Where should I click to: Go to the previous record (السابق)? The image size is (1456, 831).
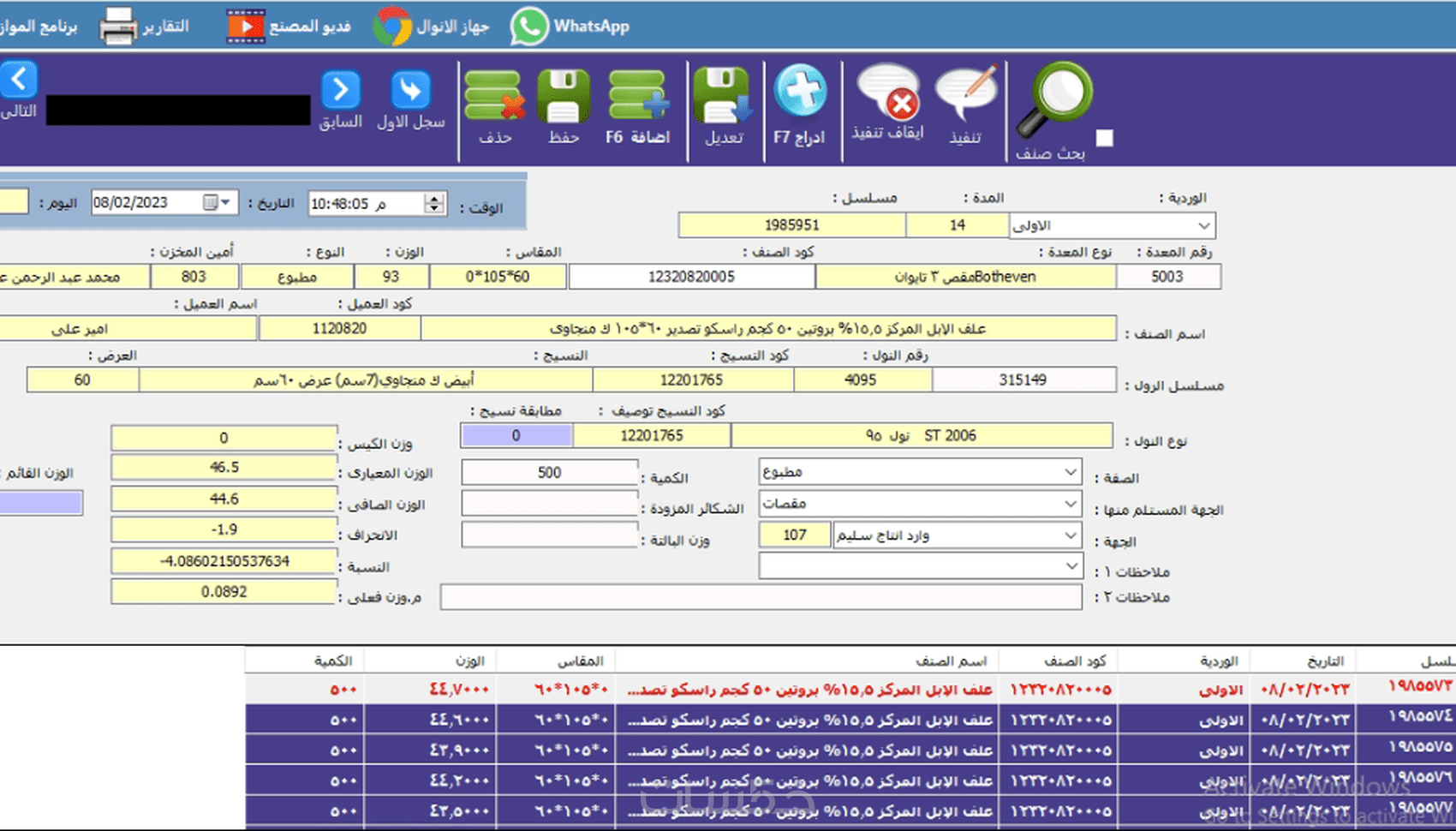(x=341, y=90)
